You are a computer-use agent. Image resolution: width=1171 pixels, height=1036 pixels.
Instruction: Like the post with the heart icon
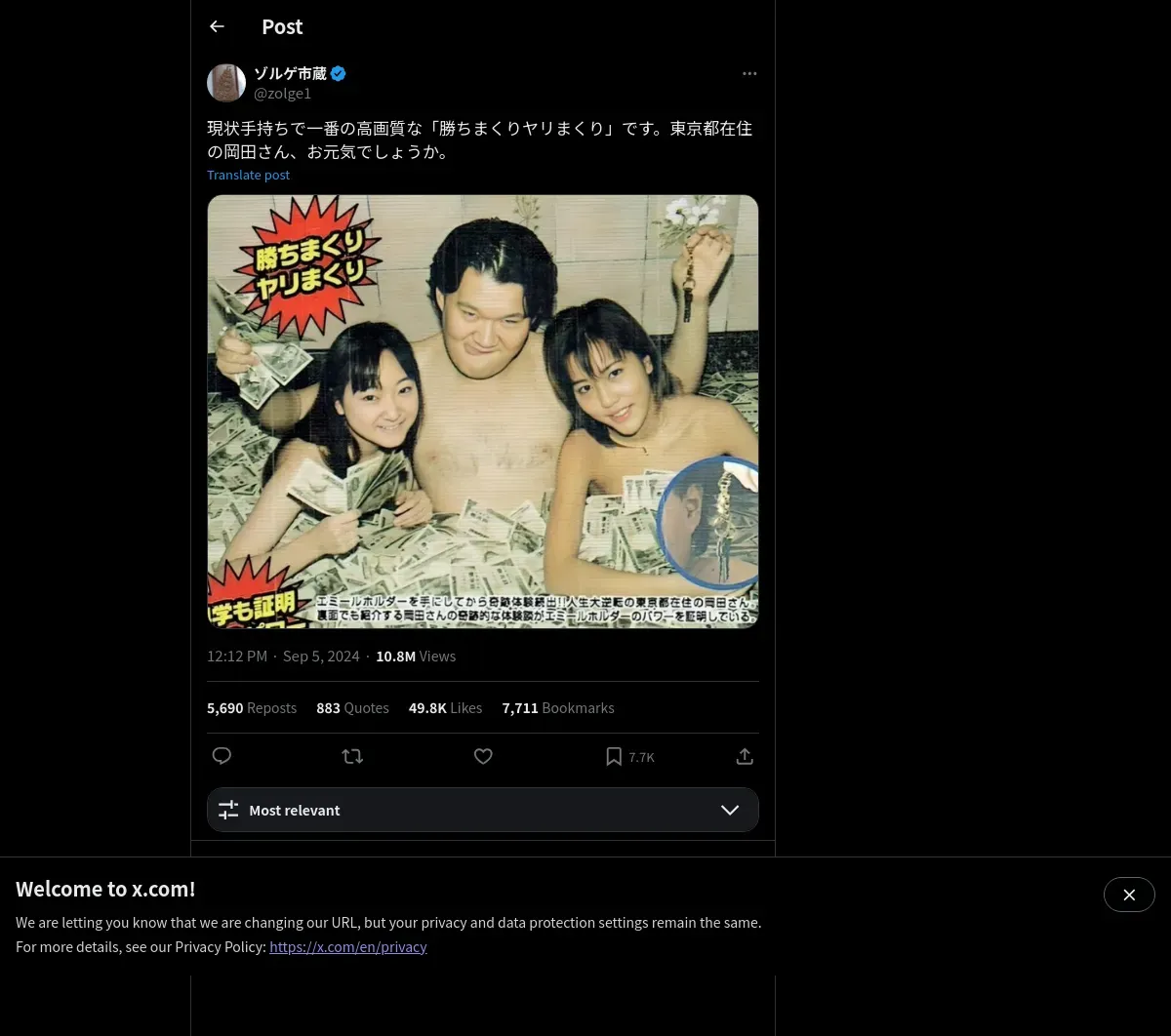tap(483, 756)
